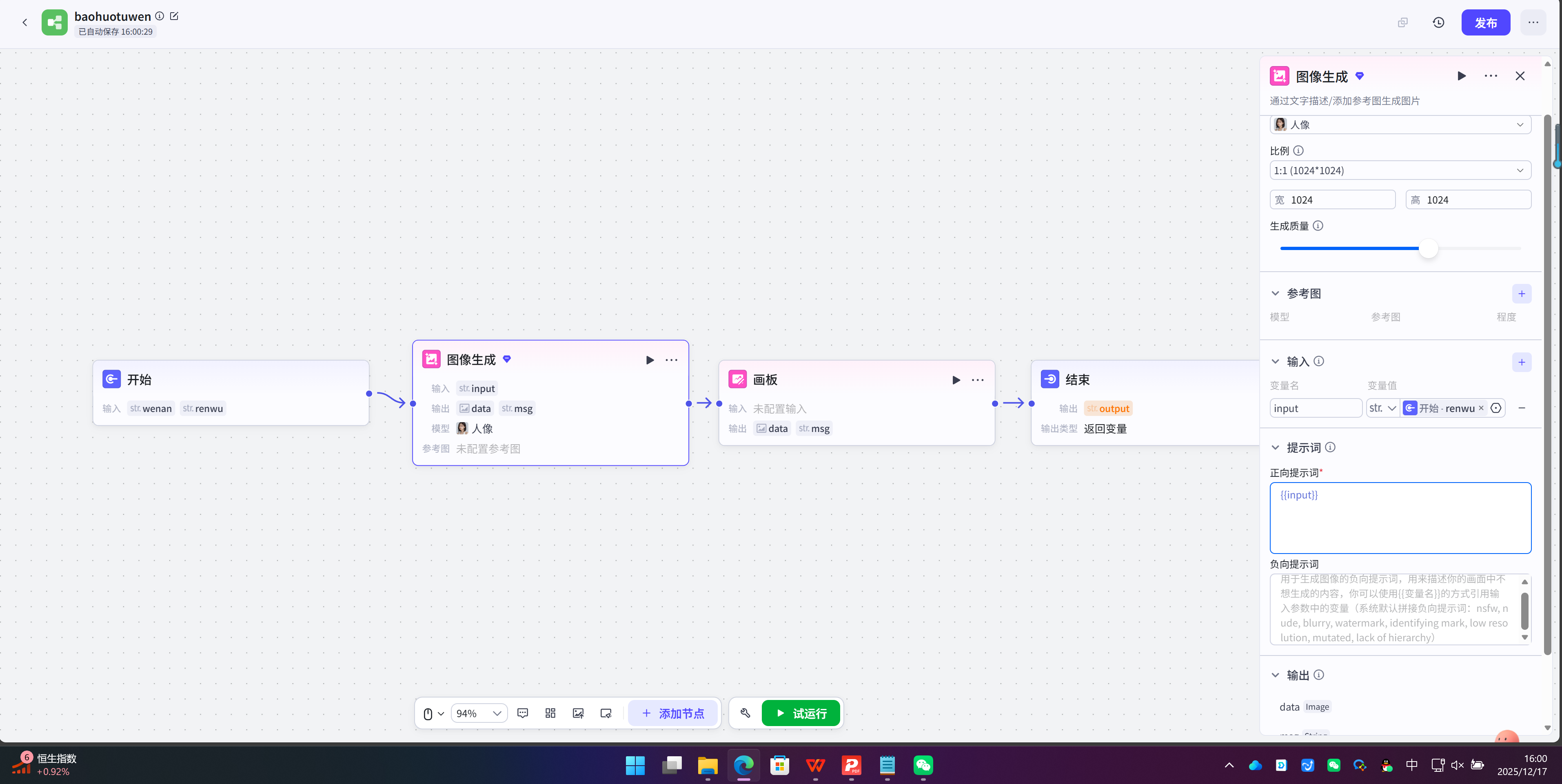This screenshot has height=784, width=1562.
Task: Click the comment icon in bottom toolbar
Action: [523, 713]
